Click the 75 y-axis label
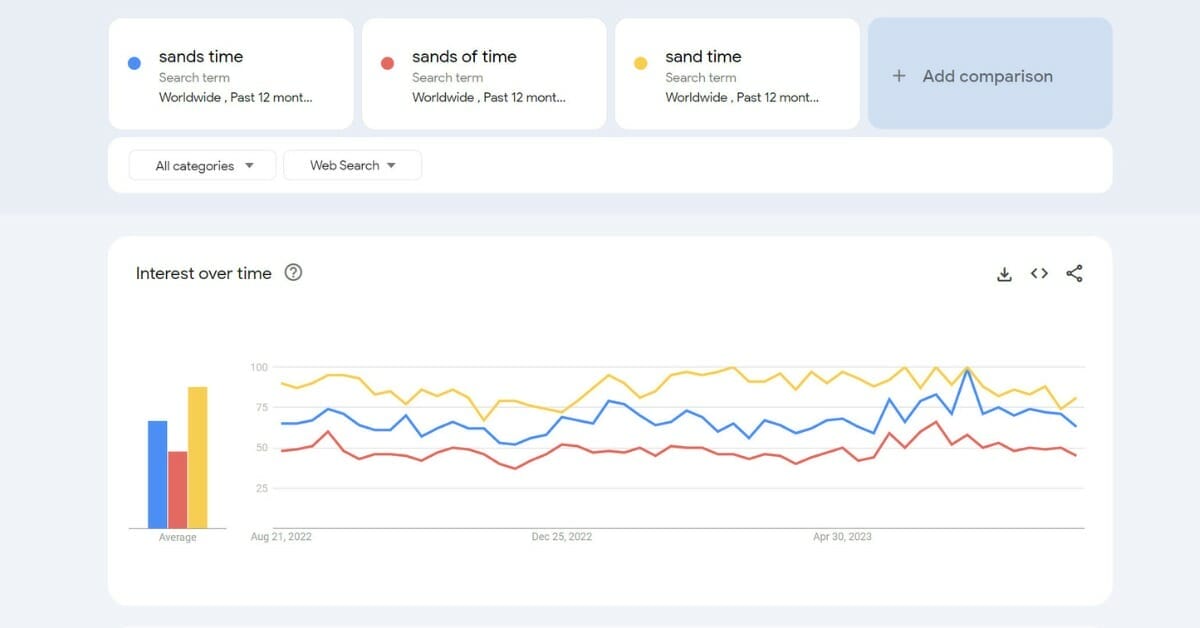Image resolution: width=1200 pixels, height=628 pixels. pos(262,407)
